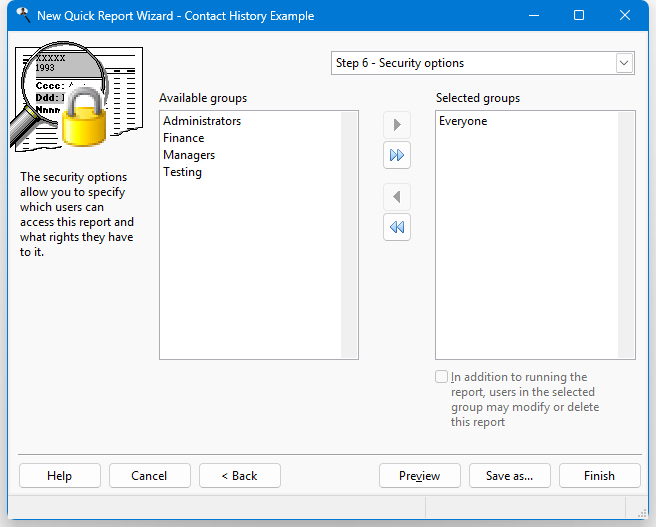The image size is (656, 527).
Task: Select Everyone in Selected groups list
Action: pos(463,121)
